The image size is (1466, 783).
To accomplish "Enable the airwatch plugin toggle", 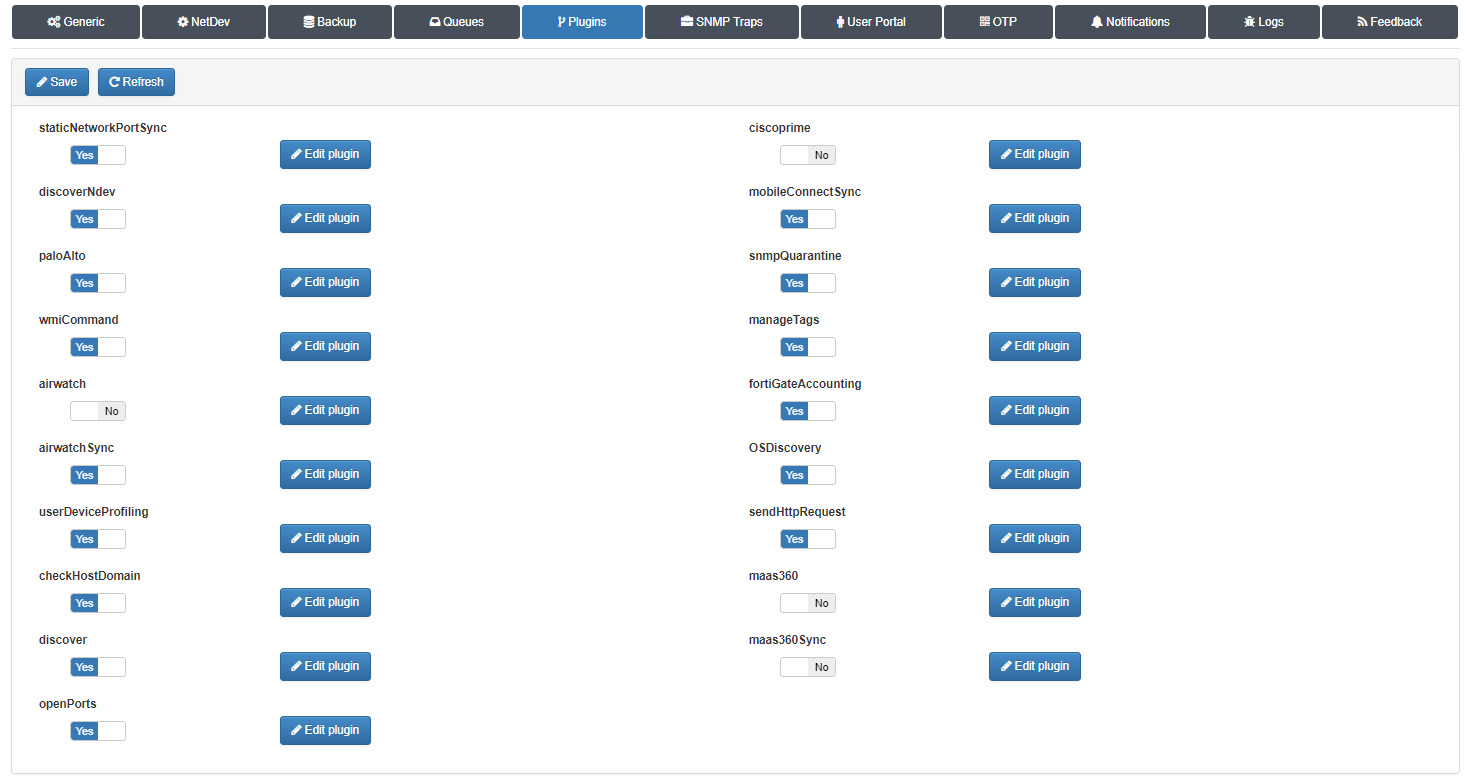I will pyautogui.click(x=98, y=411).
